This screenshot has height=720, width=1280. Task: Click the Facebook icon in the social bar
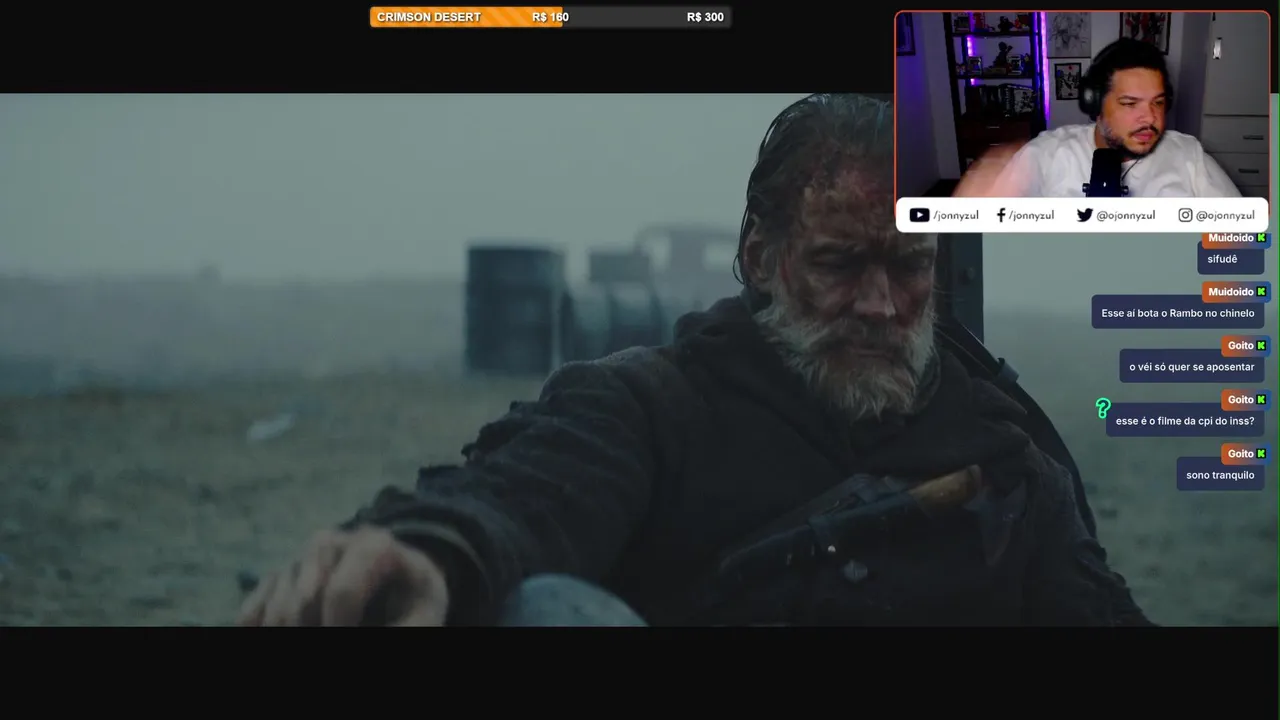click(x=1001, y=215)
